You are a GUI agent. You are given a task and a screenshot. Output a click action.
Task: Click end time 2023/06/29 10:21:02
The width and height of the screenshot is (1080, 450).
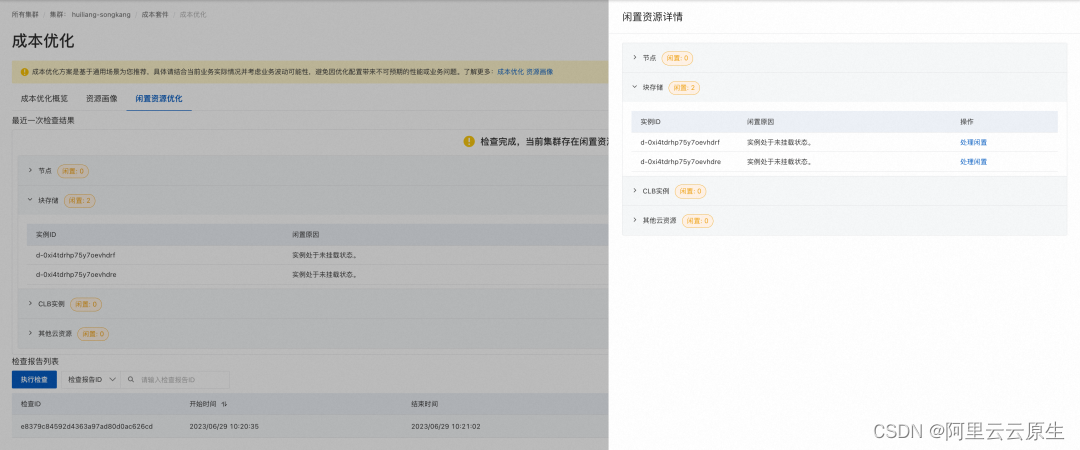[446, 427]
